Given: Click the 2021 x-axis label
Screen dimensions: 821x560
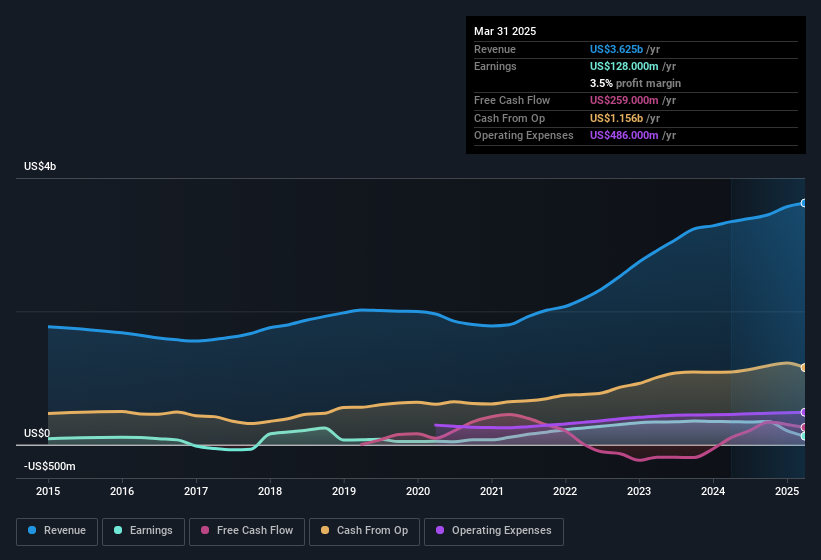Looking at the screenshot, I should coord(492,491).
